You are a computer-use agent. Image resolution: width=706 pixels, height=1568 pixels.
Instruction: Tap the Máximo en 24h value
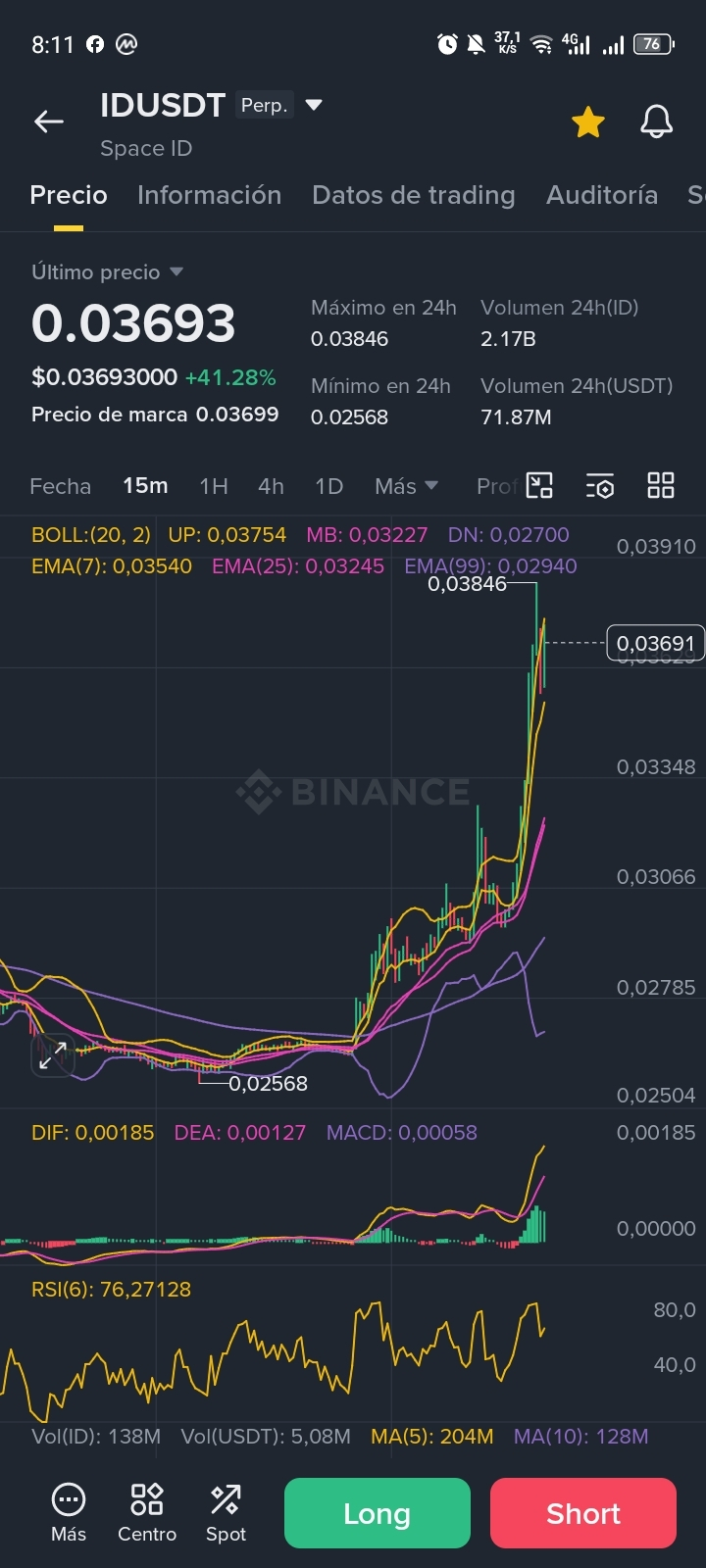(x=349, y=338)
